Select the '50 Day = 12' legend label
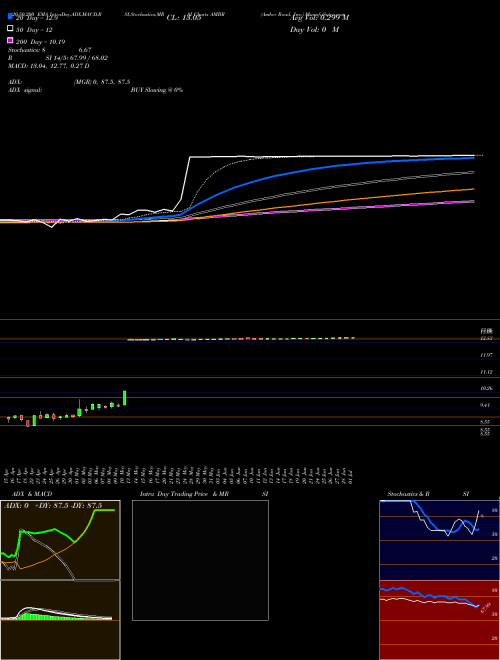500x660 pixels. [x=34, y=30]
